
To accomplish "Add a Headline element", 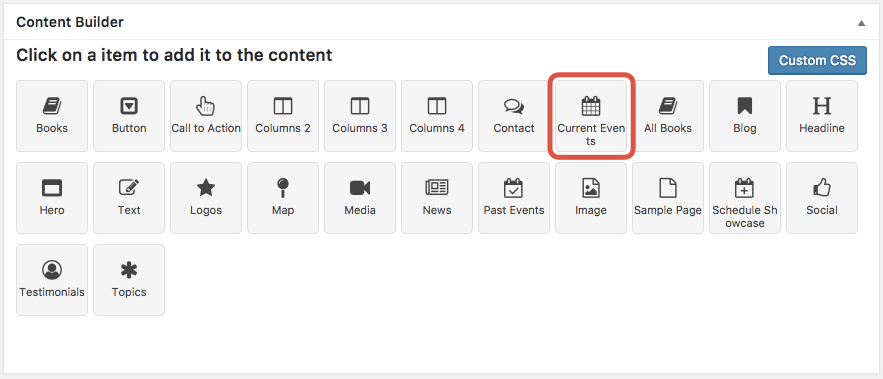I will (822, 116).
